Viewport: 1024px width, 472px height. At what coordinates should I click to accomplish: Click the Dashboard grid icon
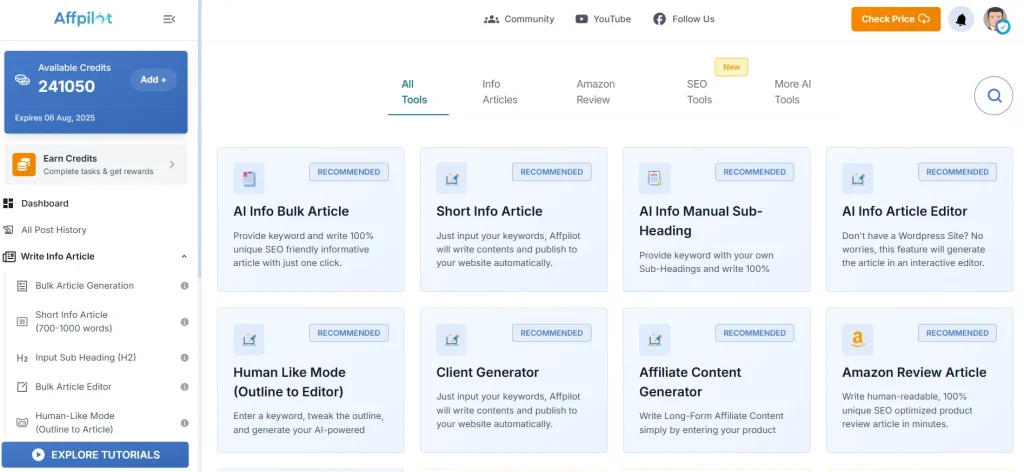pyautogui.click(x=8, y=204)
